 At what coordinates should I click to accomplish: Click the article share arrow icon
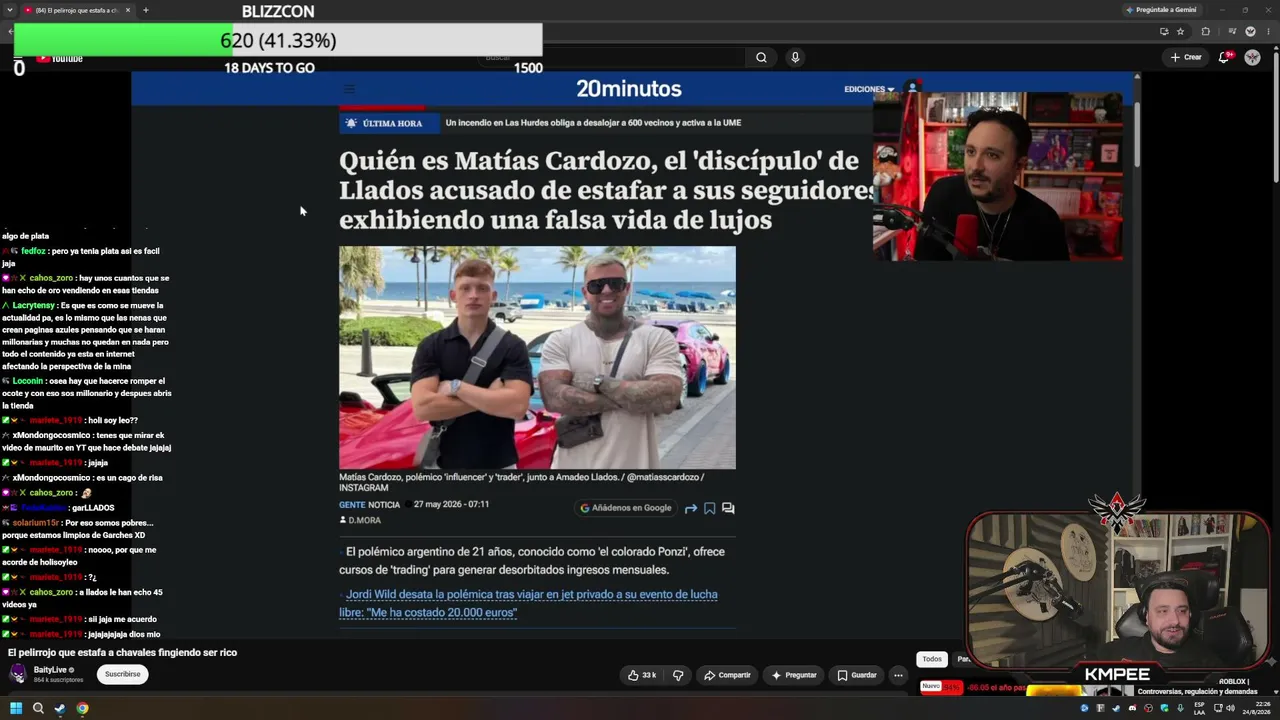point(691,508)
